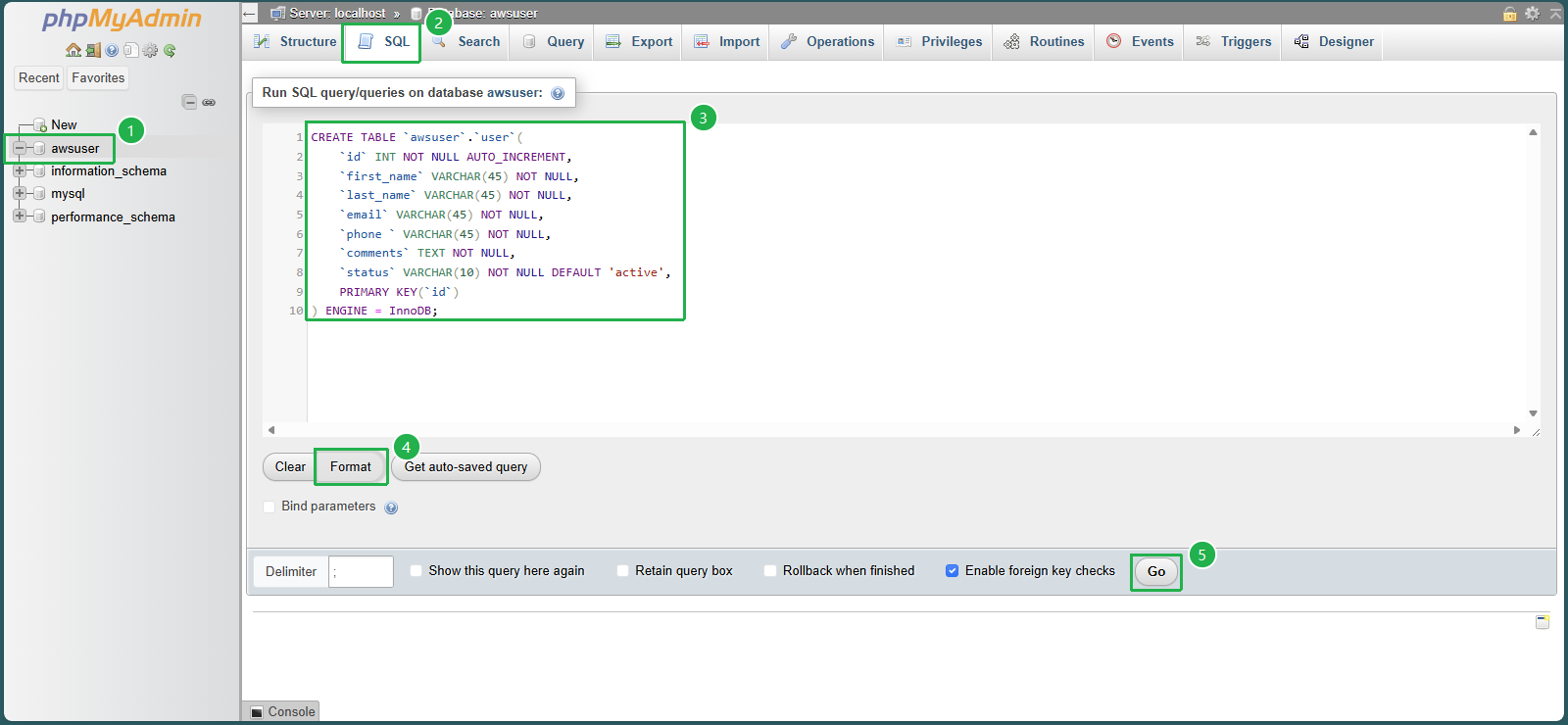Reload the navigation panel with the green icon
1568x725 pixels.
170,50
